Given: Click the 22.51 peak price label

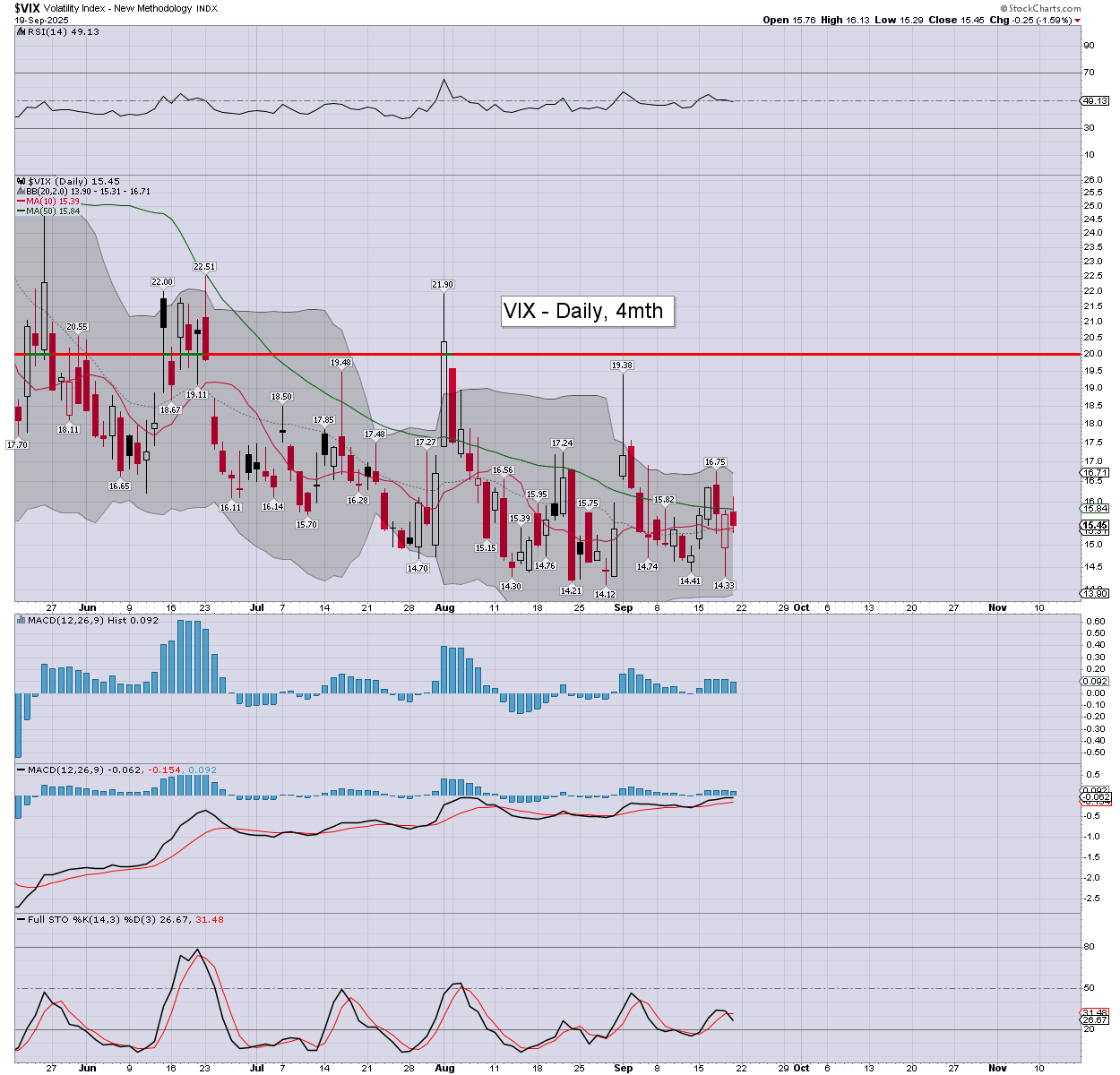Looking at the screenshot, I should tap(204, 267).
